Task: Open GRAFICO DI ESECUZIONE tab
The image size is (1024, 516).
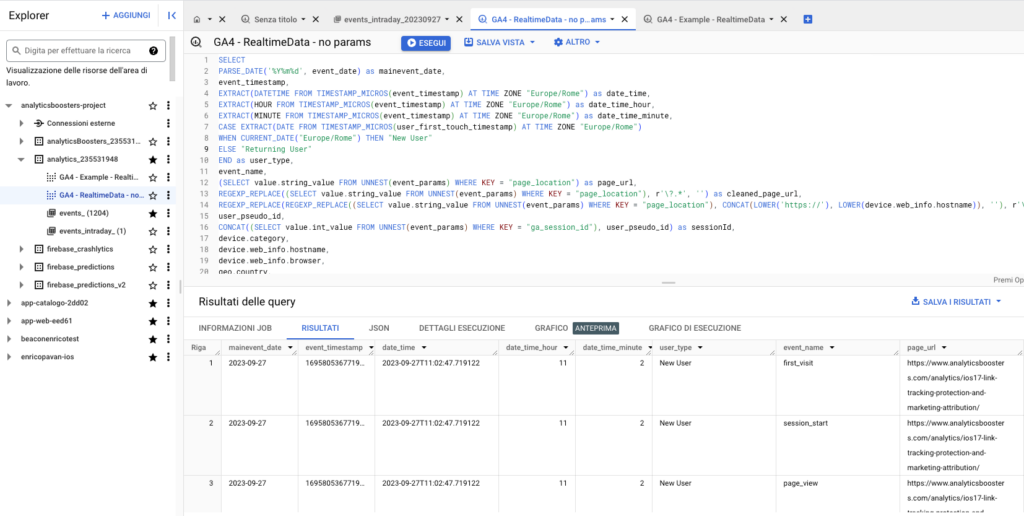Action: click(x=694, y=328)
